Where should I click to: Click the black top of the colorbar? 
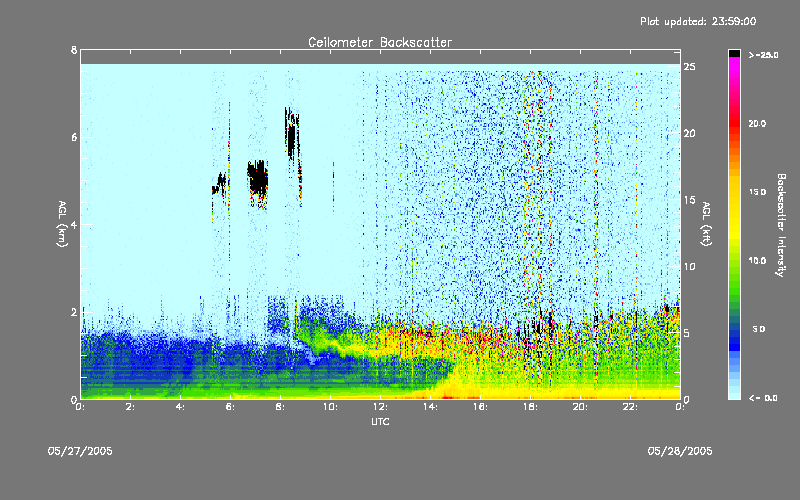click(x=734, y=53)
